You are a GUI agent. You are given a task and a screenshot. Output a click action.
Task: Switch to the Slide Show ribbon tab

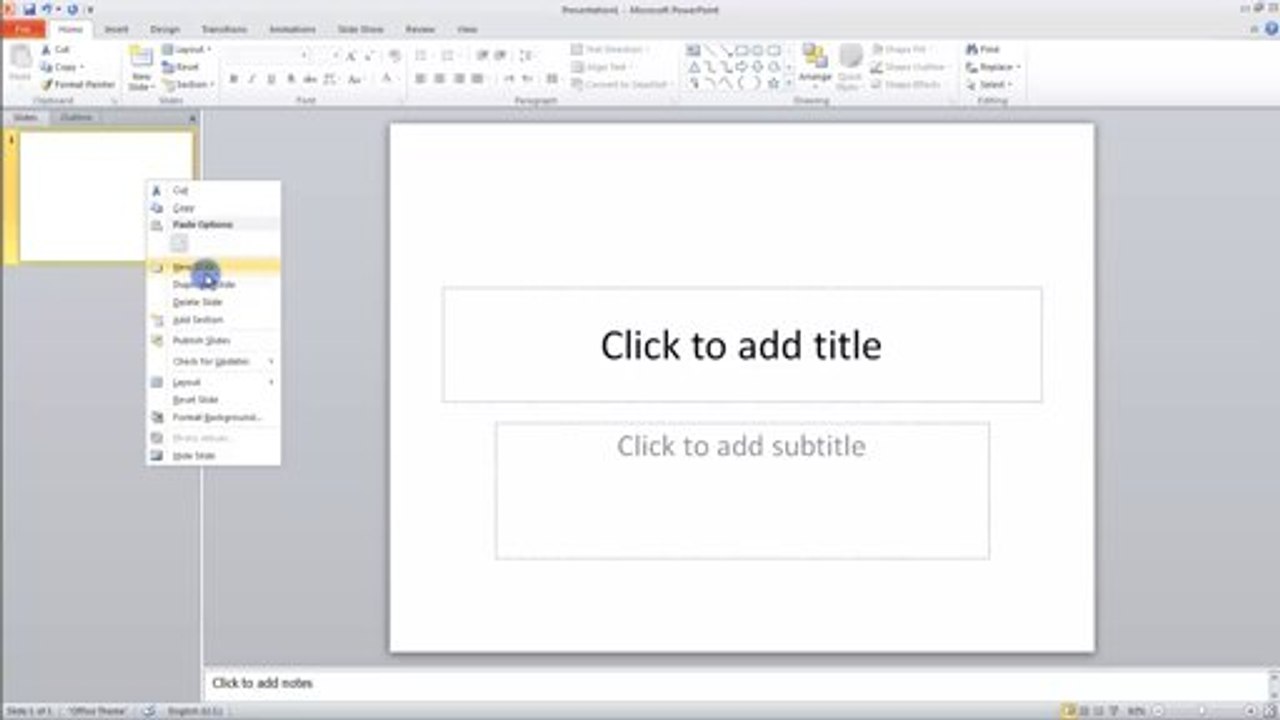pyautogui.click(x=361, y=30)
